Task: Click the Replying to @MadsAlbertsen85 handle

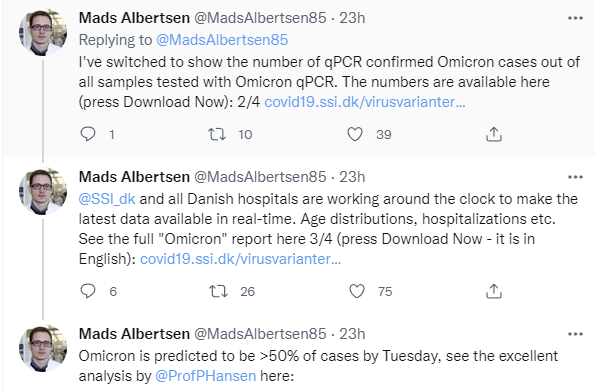Action: click(x=222, y=40)
